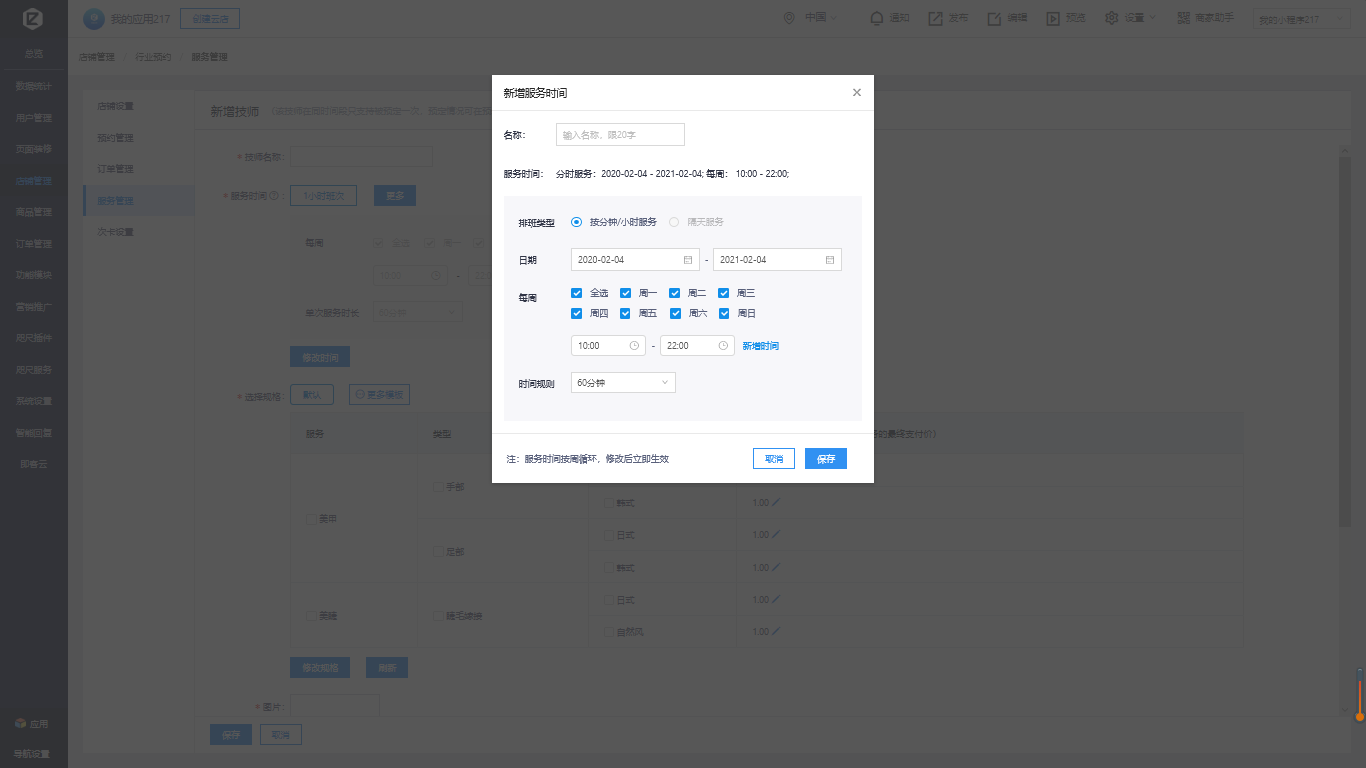Go to 总览 in left sidebar

(x=33, y=53)
